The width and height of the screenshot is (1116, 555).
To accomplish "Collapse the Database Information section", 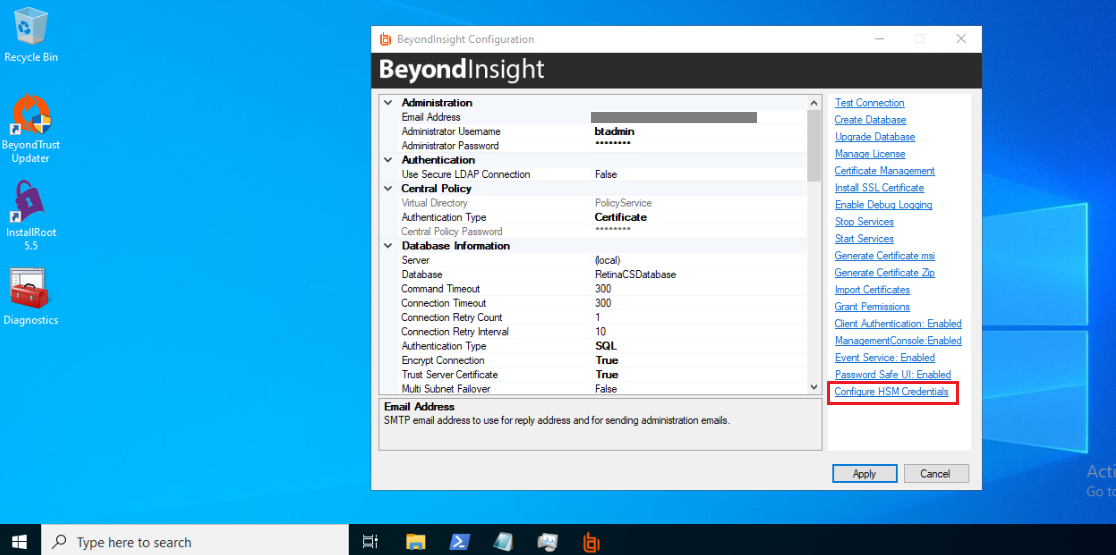I will point(388,245).
